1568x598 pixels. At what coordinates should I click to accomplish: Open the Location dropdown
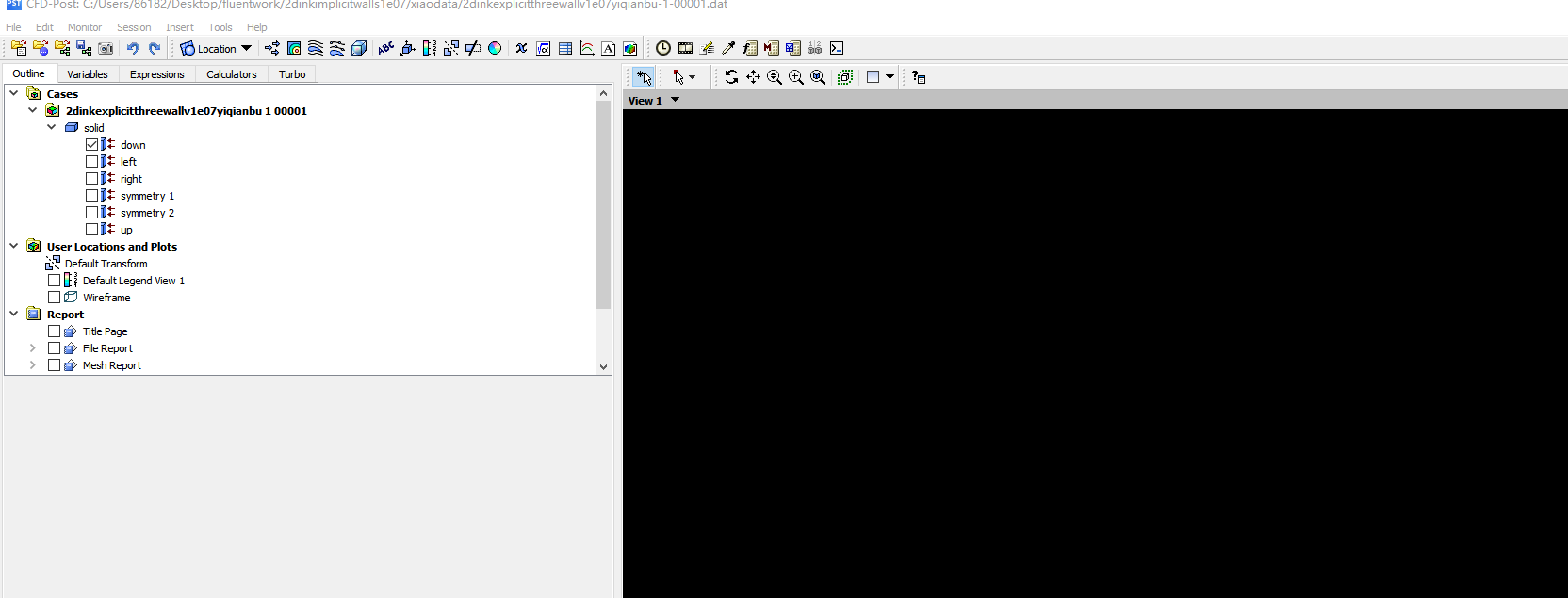[217, 48]
